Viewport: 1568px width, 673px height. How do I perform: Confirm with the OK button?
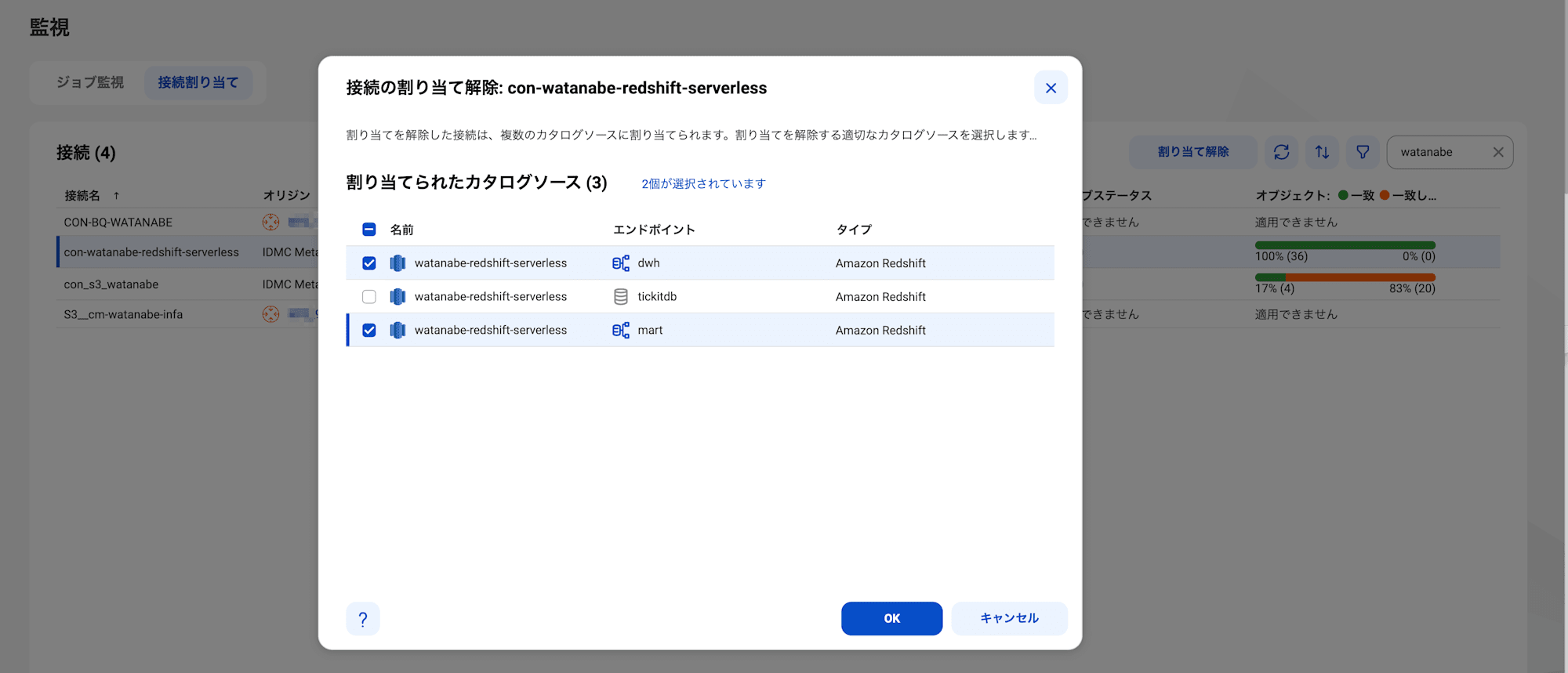point(891,618)
